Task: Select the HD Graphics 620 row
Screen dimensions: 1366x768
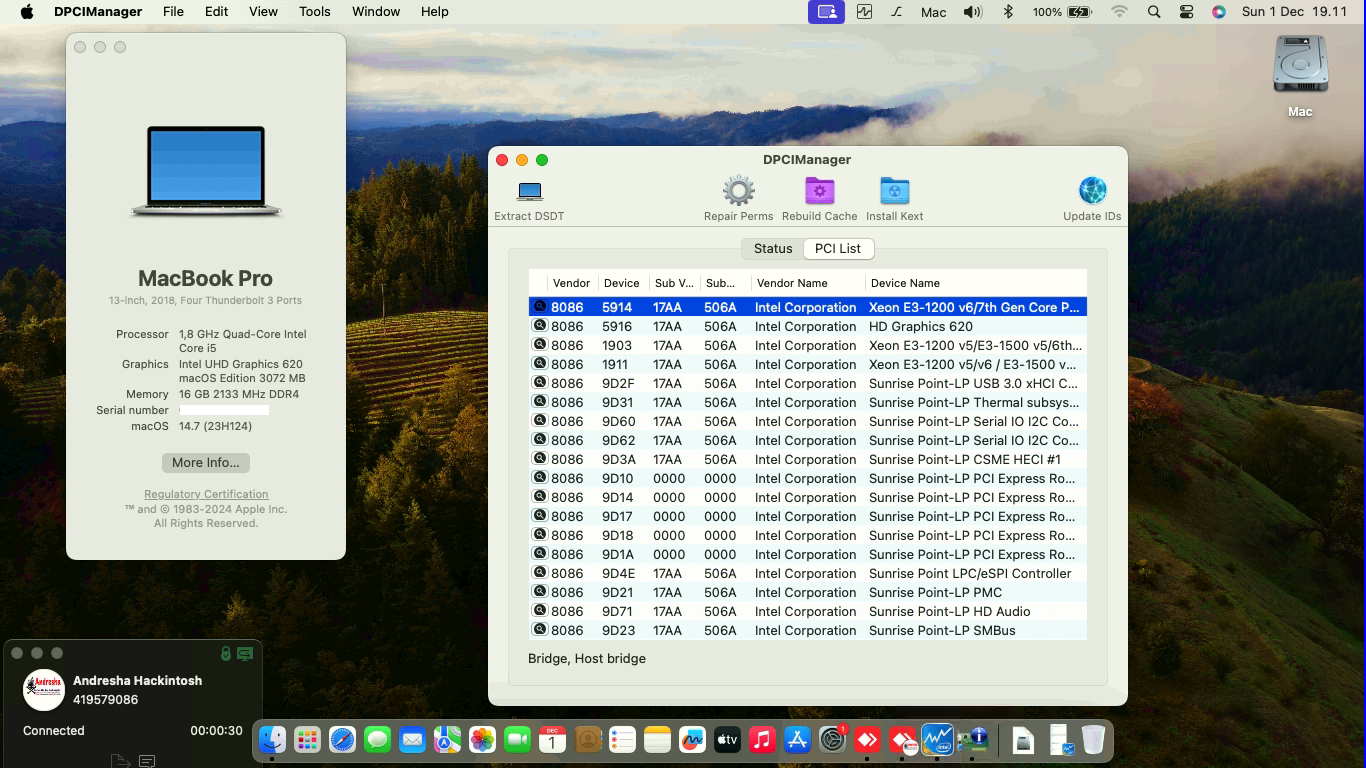Action: (800, 326)
